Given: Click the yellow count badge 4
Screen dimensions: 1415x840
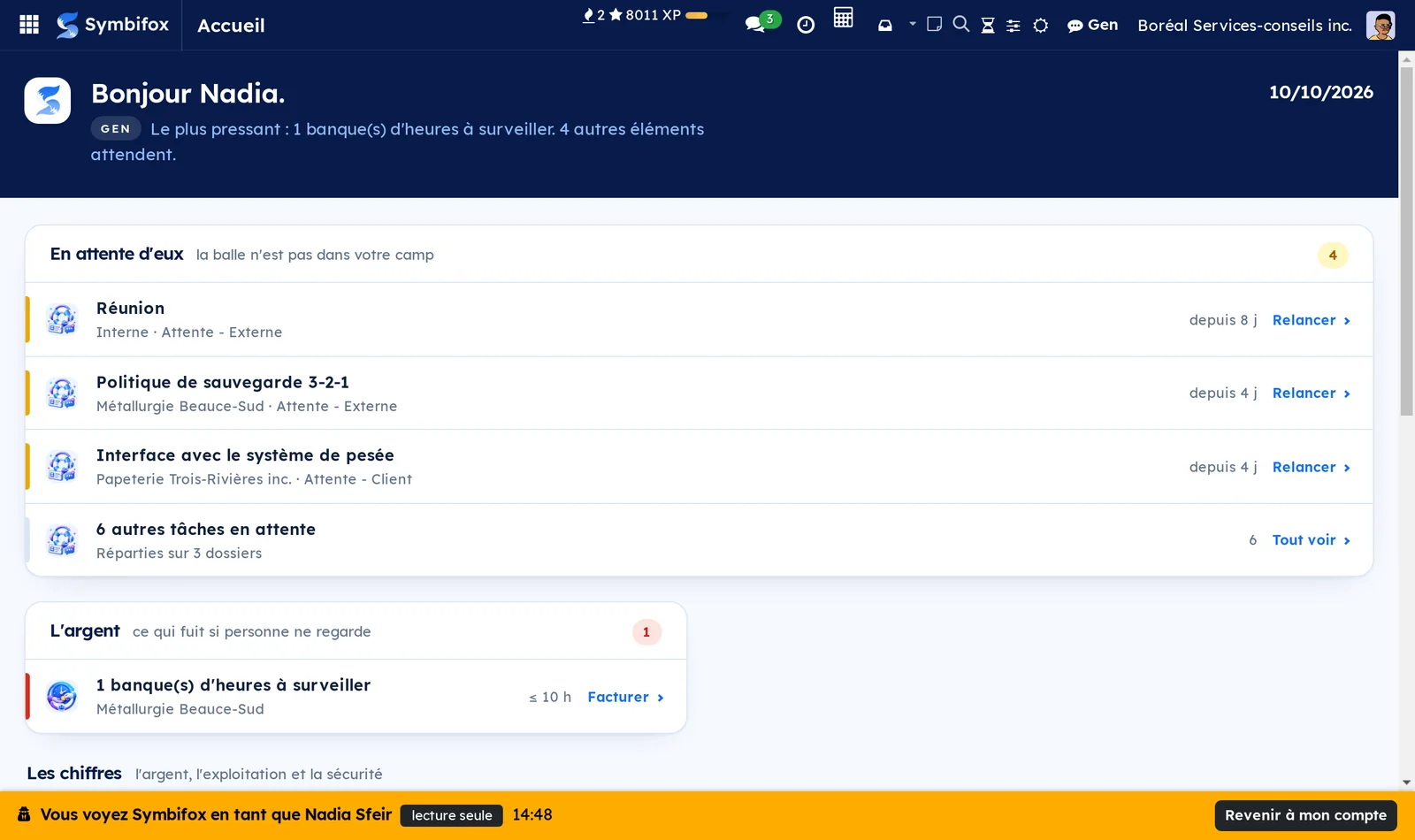Looking at the screenshot, I should coord(1333,255).
